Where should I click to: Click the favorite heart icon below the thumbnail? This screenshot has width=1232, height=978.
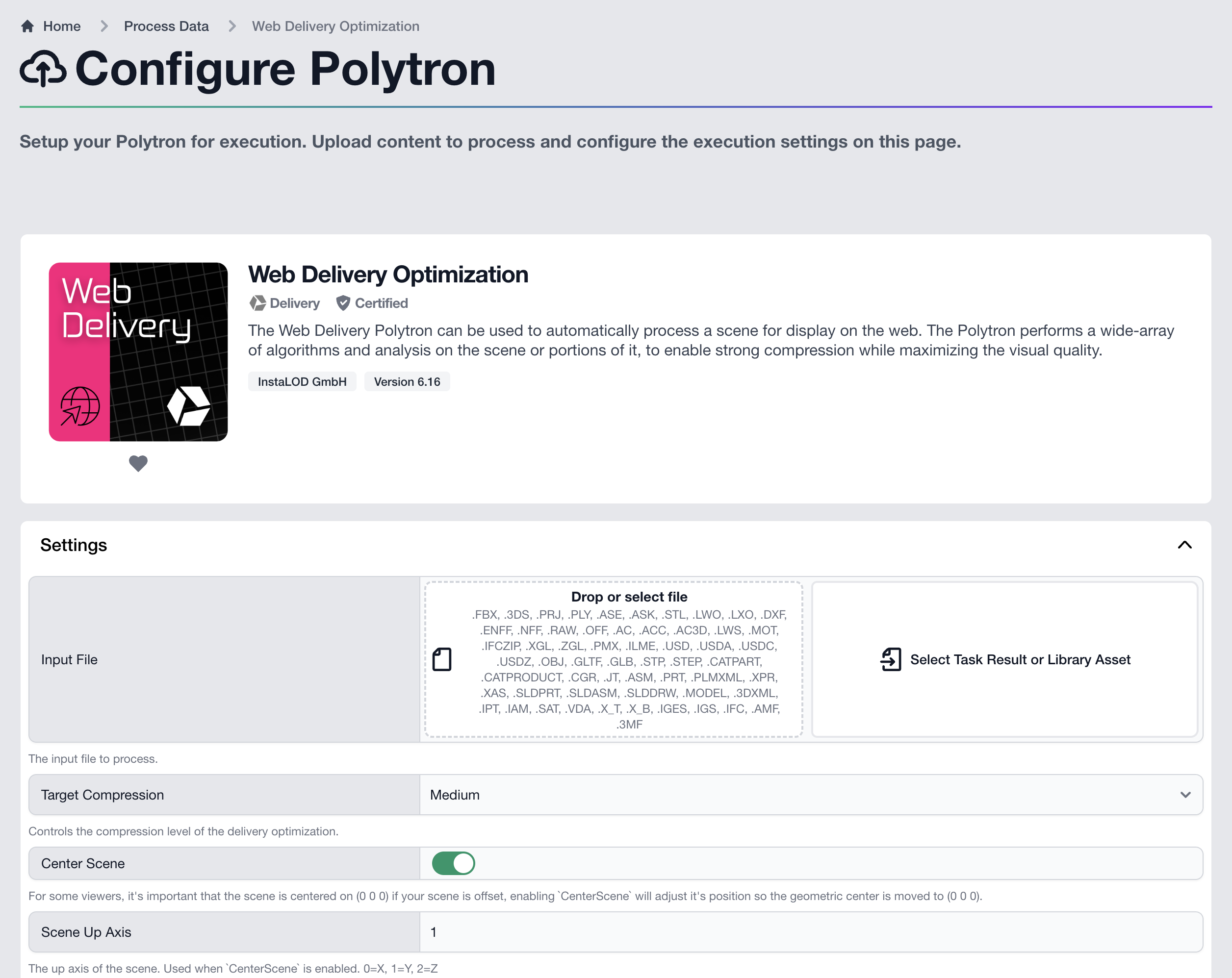[x=138, y=463]
